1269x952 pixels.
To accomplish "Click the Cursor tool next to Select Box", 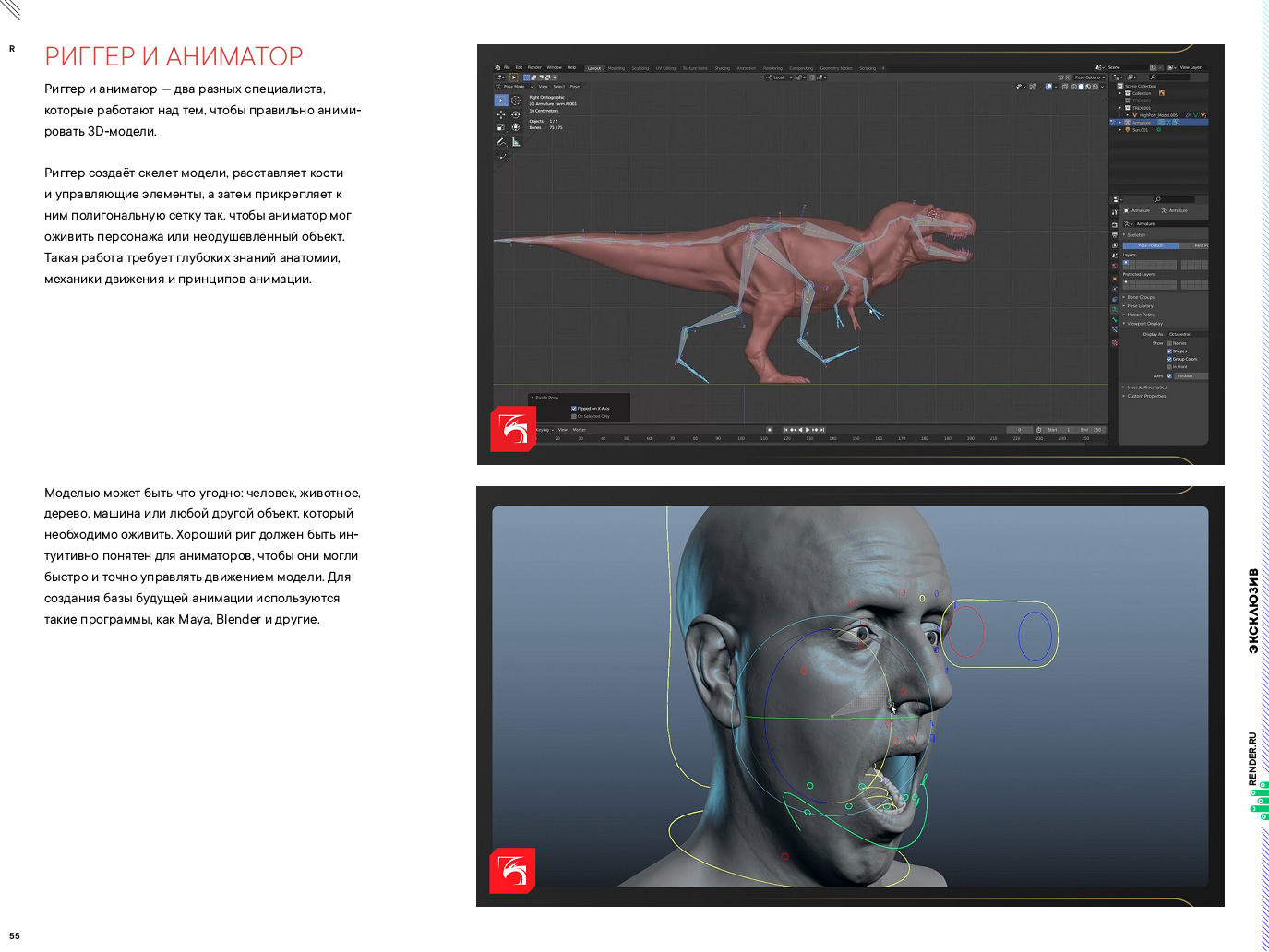I will 516,101.
